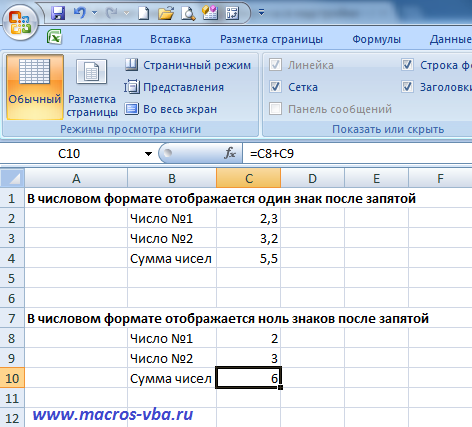This screenshot has height=427, width=472.
Task: Click the Excel workbook icon beside Главная
Action: [x=54, y=37]
